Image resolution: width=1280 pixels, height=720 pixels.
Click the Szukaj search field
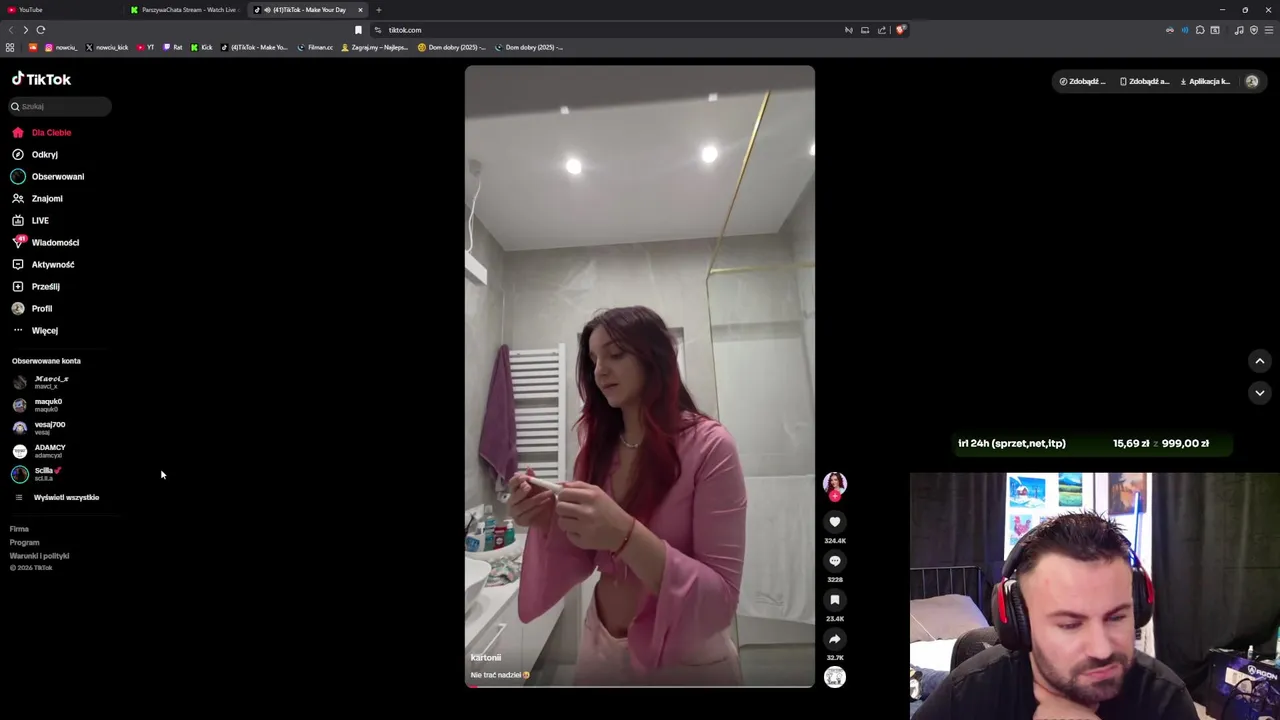pyautogui.click(x=61, y=106)
